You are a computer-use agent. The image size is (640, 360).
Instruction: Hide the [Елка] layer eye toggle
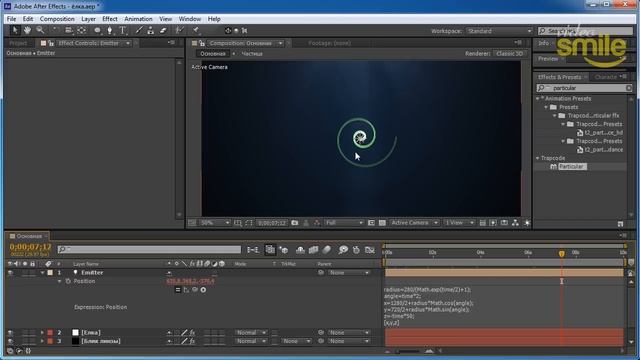[10, 333]
